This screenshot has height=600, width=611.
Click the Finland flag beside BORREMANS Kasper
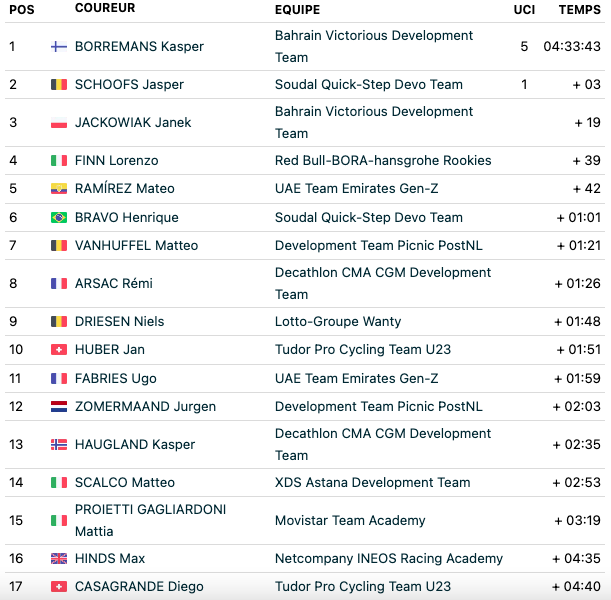click(59, 47)
